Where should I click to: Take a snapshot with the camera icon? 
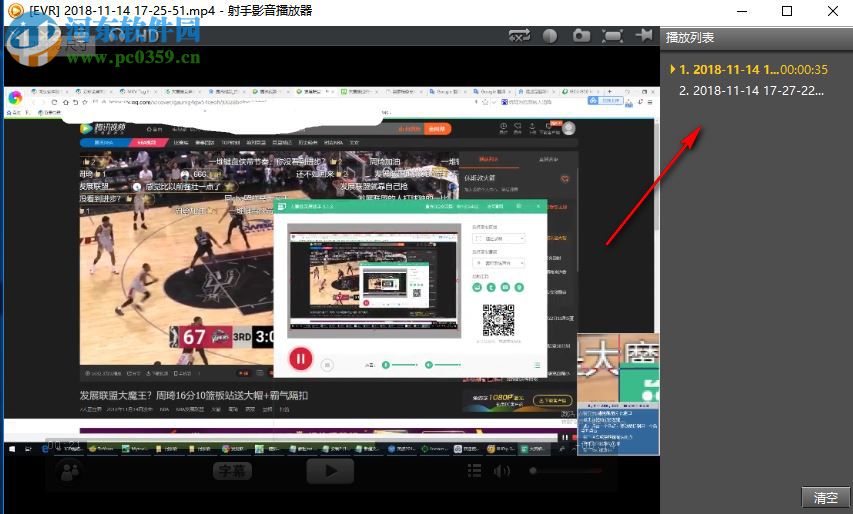[581, 36]
